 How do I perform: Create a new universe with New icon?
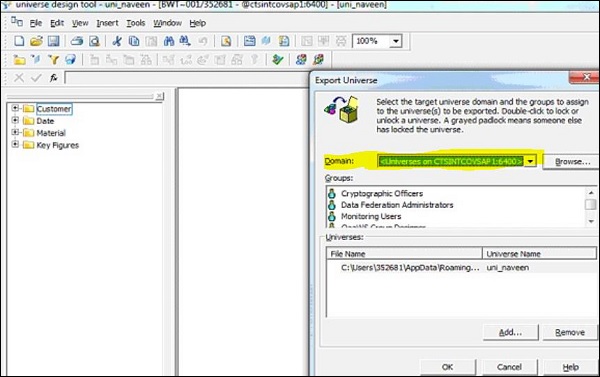19,41
